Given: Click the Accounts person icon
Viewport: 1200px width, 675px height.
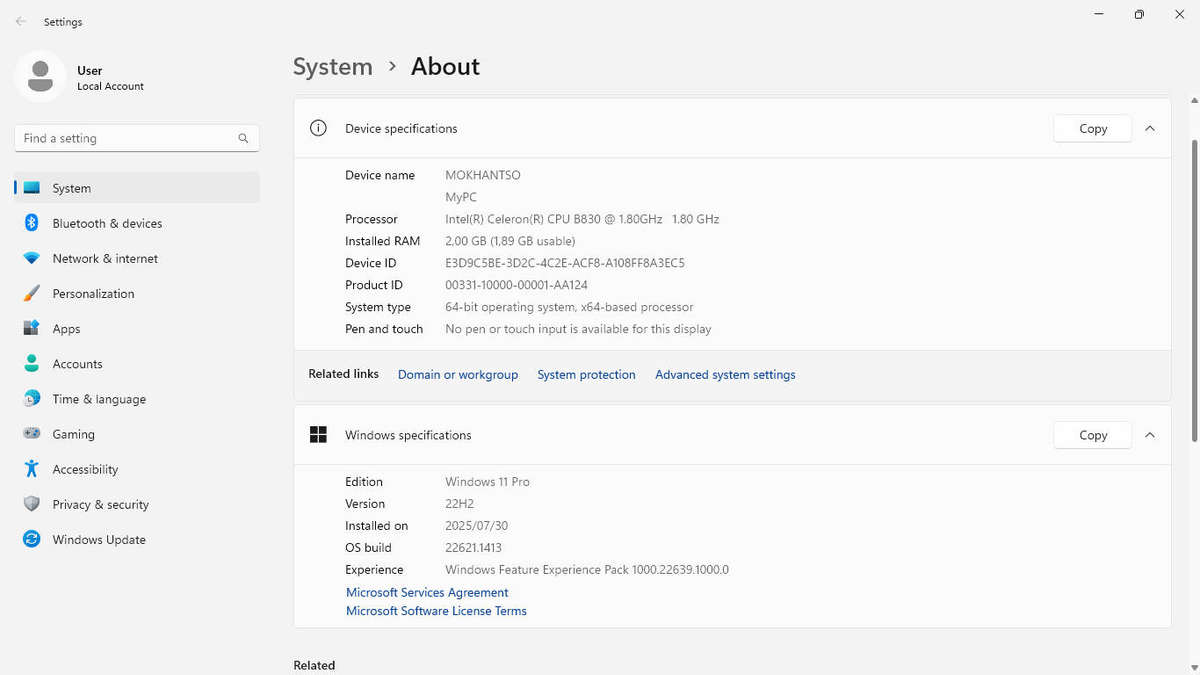Looking at the screenshot, I should 32,364.
